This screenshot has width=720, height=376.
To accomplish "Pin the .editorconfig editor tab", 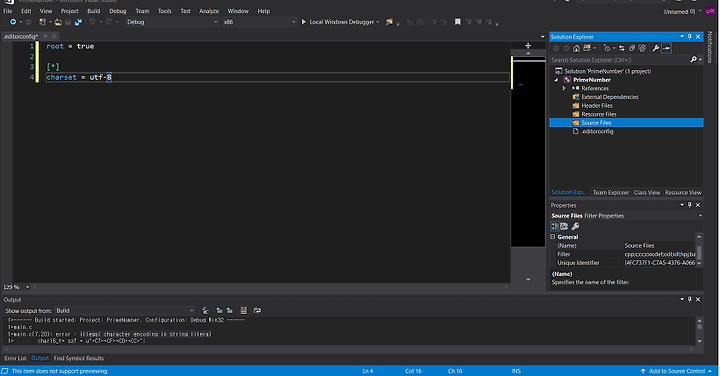I will coord(45,36).
